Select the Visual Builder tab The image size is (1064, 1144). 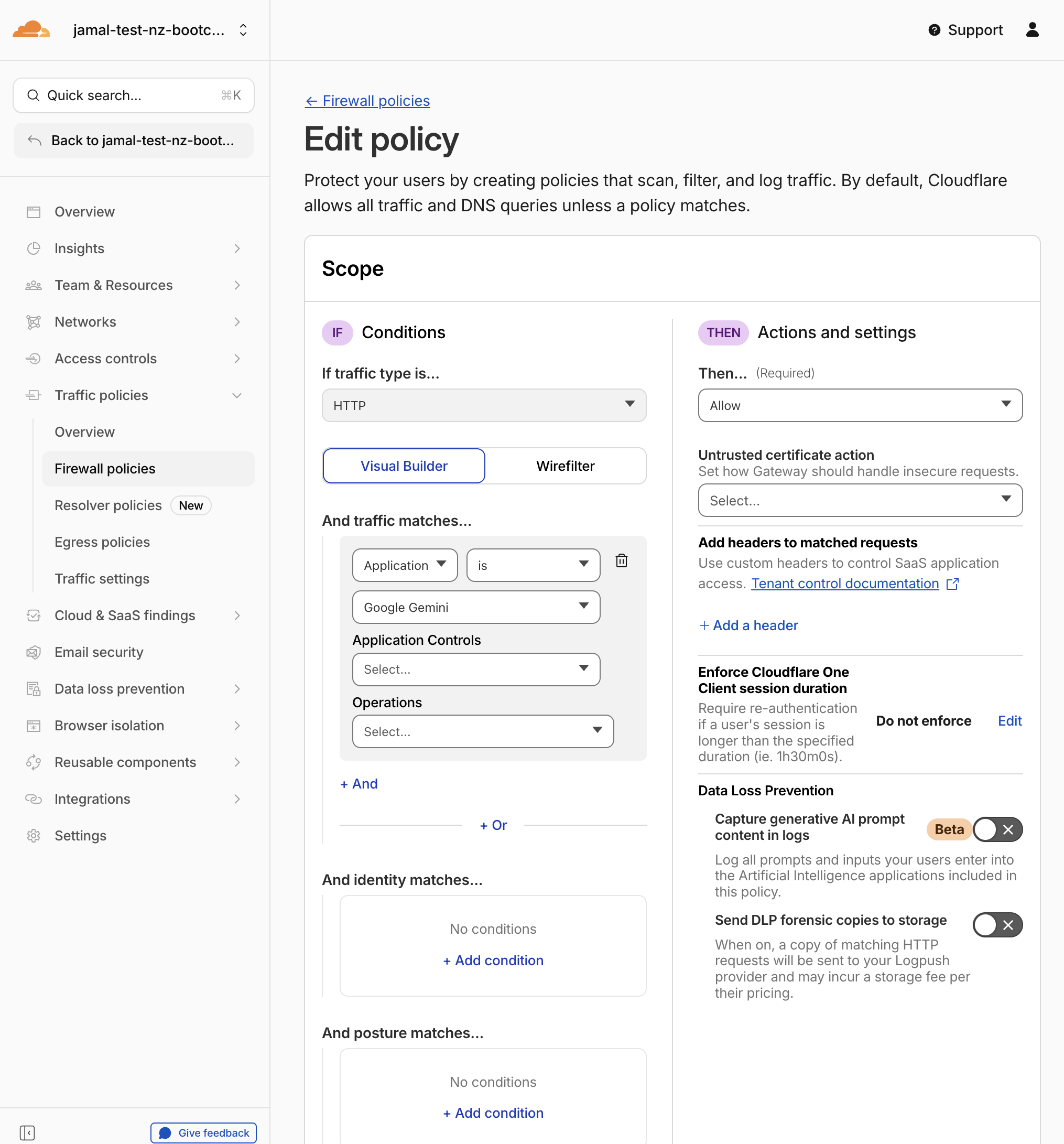[x=404, y=466]
